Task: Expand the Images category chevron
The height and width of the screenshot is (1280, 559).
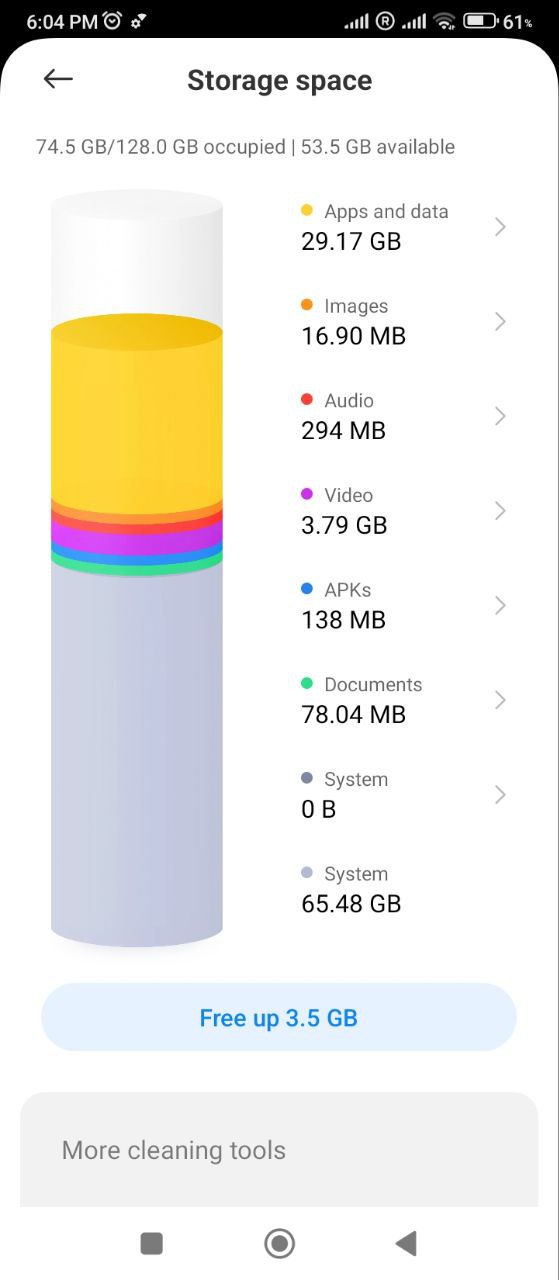Action: [500, 322]
